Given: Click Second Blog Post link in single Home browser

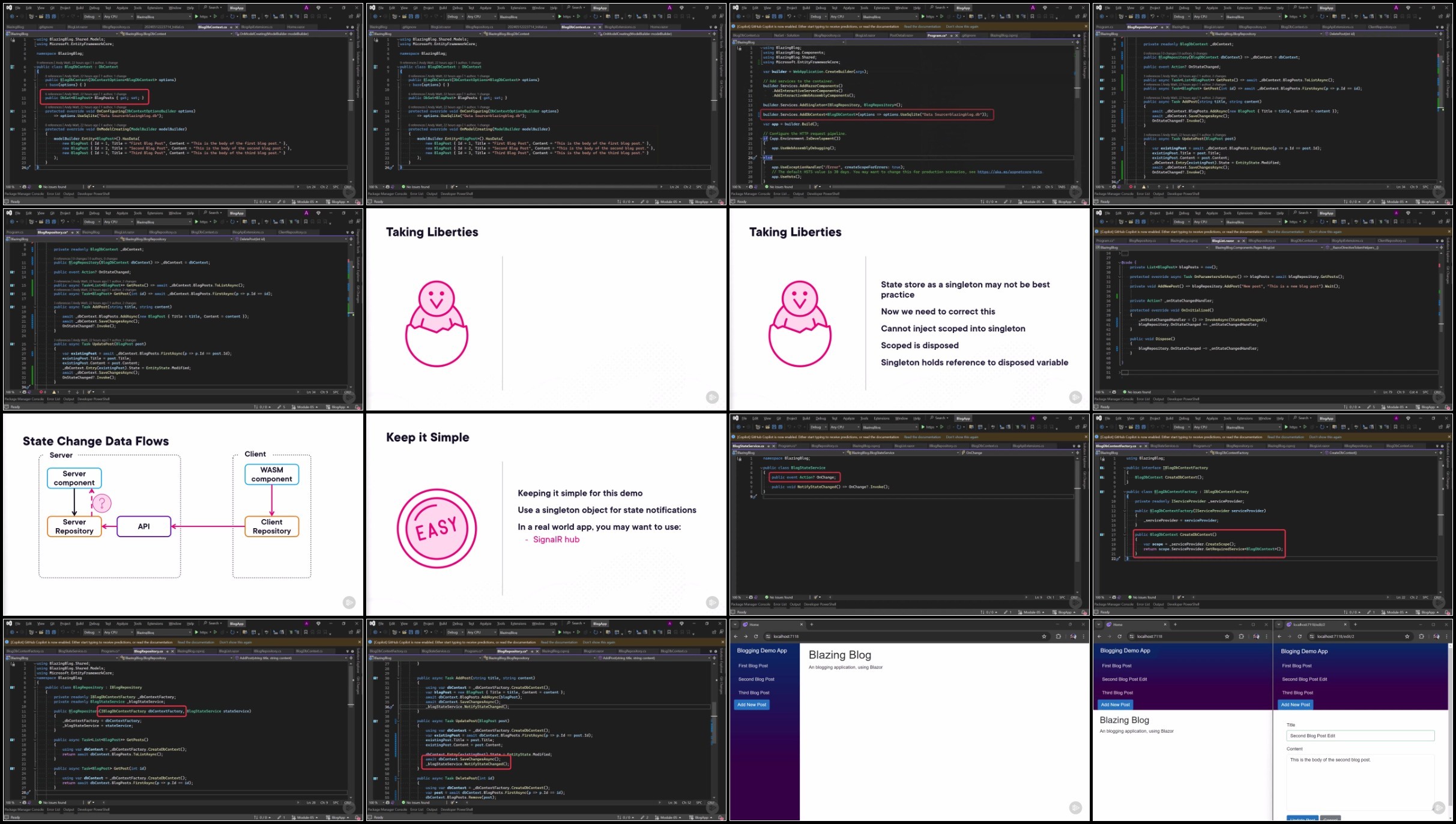Looking at the screenshot, I should (x=757, y=679).
